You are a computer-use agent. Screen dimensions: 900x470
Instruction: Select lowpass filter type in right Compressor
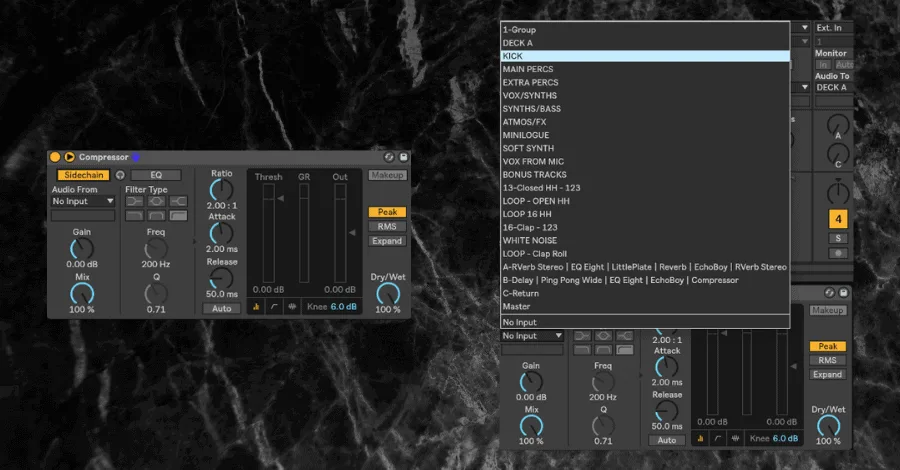coord(582,349)
